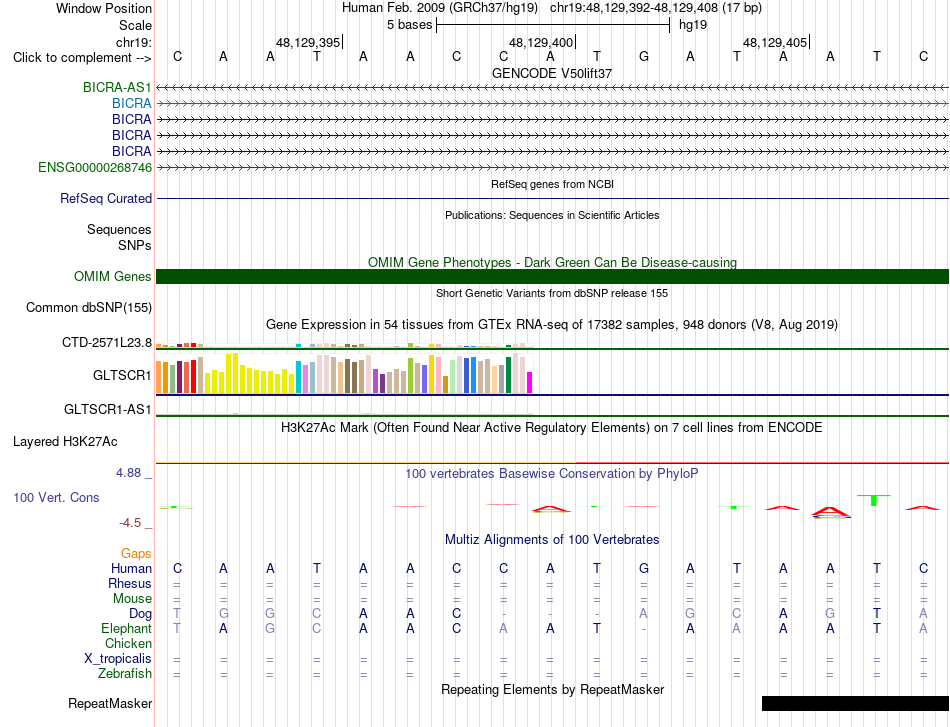Click the Gaps row label
The height and width of the screenshot is (727, 950).
(x=136, y=553)
